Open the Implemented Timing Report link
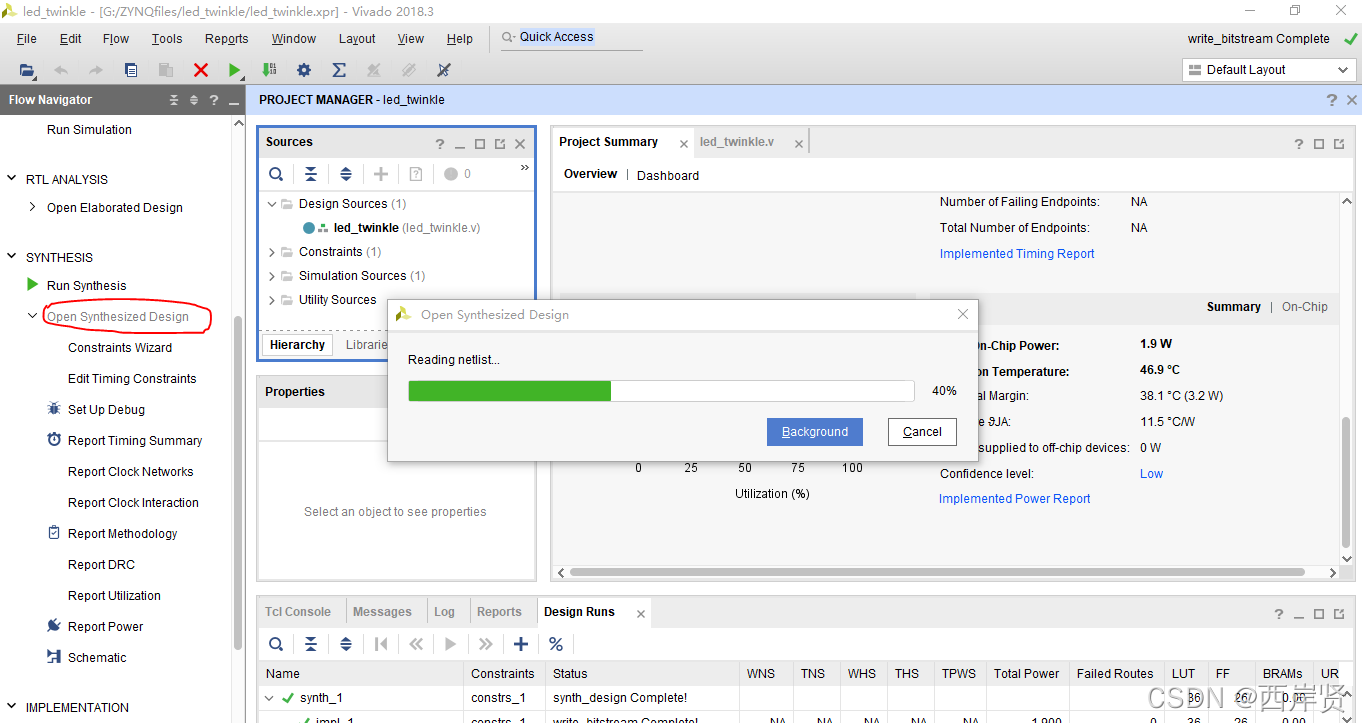The height and width of the screenshot is (723, 1362). pos(1017,254)
